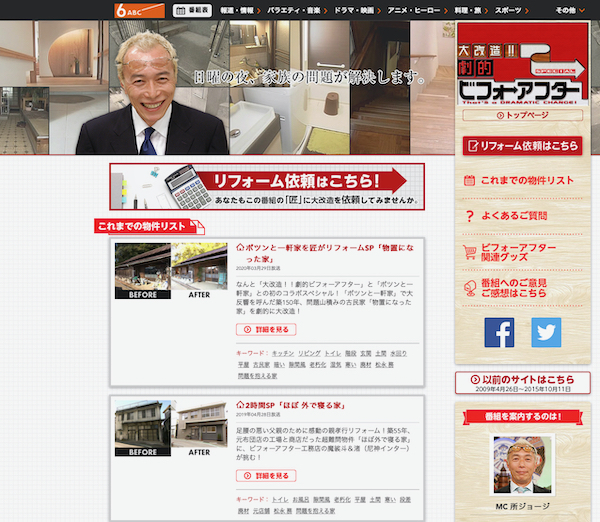This screenshot has height=522, width=600.
Task: Select キッチン keyword tag
Action: (x=283, y=353)
